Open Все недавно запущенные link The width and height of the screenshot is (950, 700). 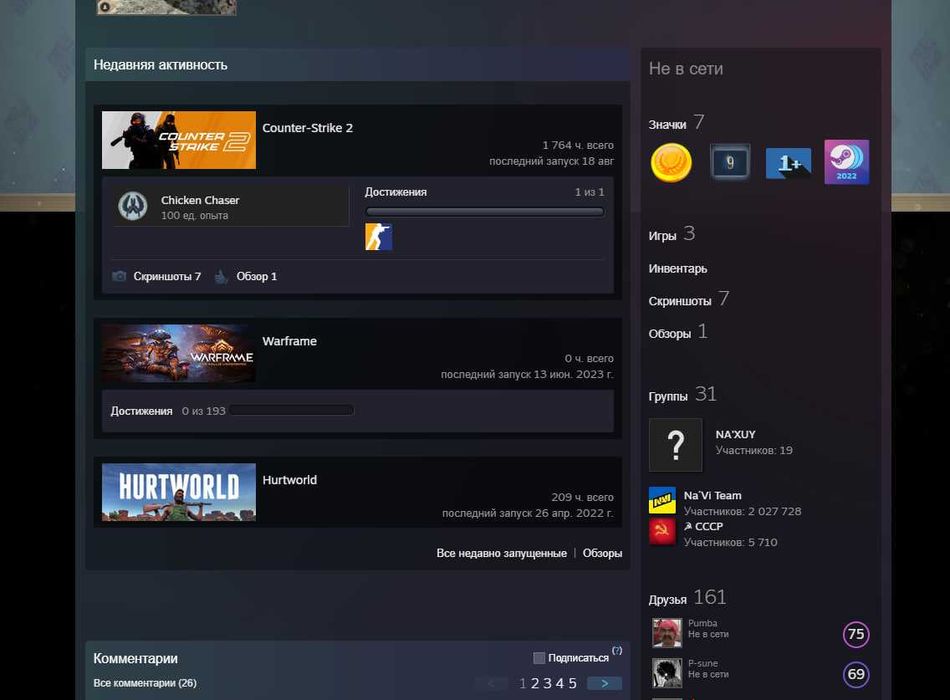[x=502, y=553]
